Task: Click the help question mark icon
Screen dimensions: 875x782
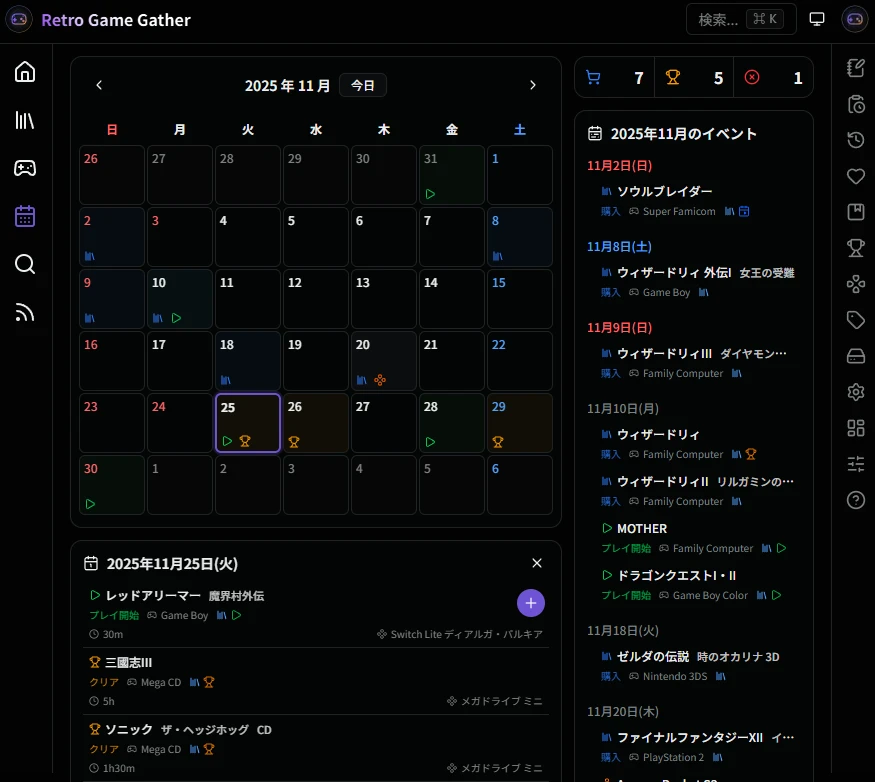Action: click(855, 500)
